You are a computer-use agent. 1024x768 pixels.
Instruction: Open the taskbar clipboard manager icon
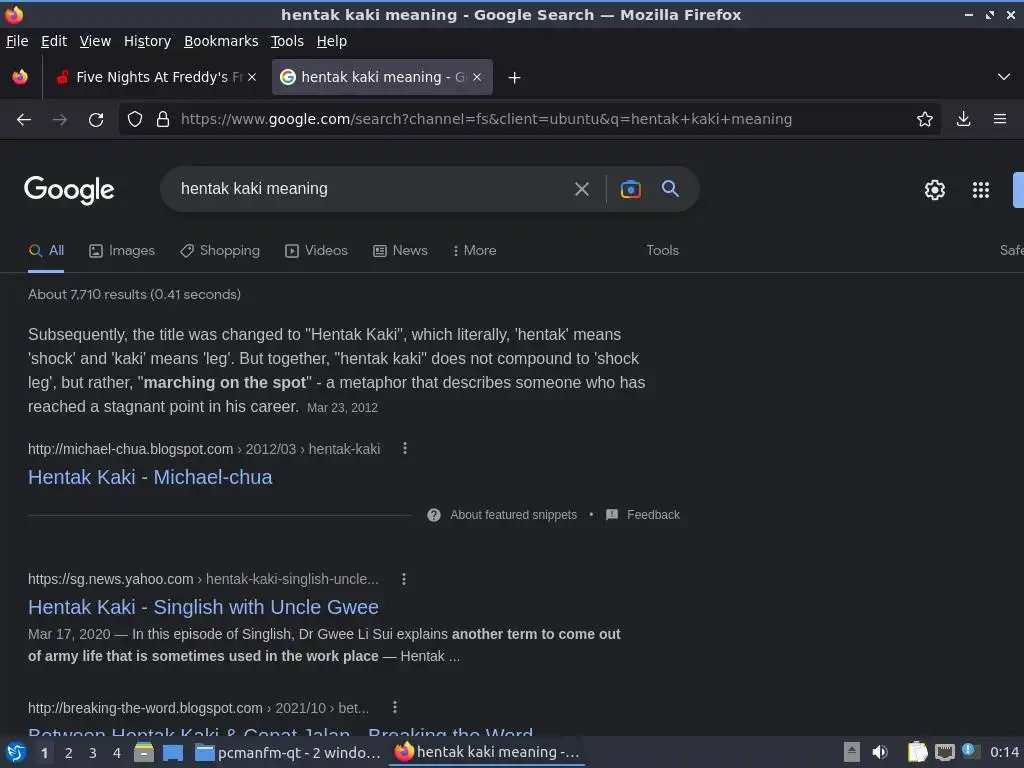(917, 752)
